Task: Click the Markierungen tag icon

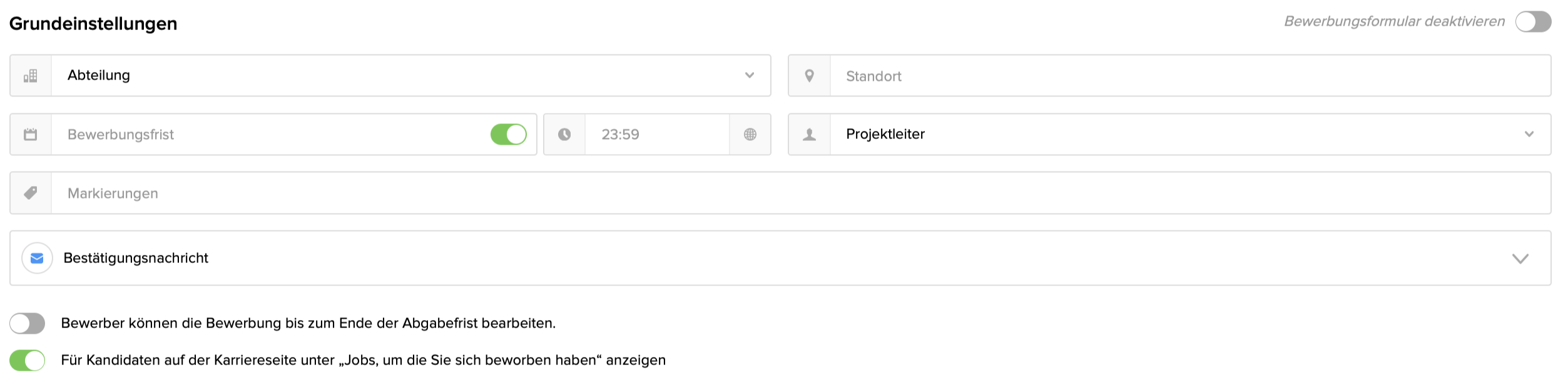Action: 30,193
